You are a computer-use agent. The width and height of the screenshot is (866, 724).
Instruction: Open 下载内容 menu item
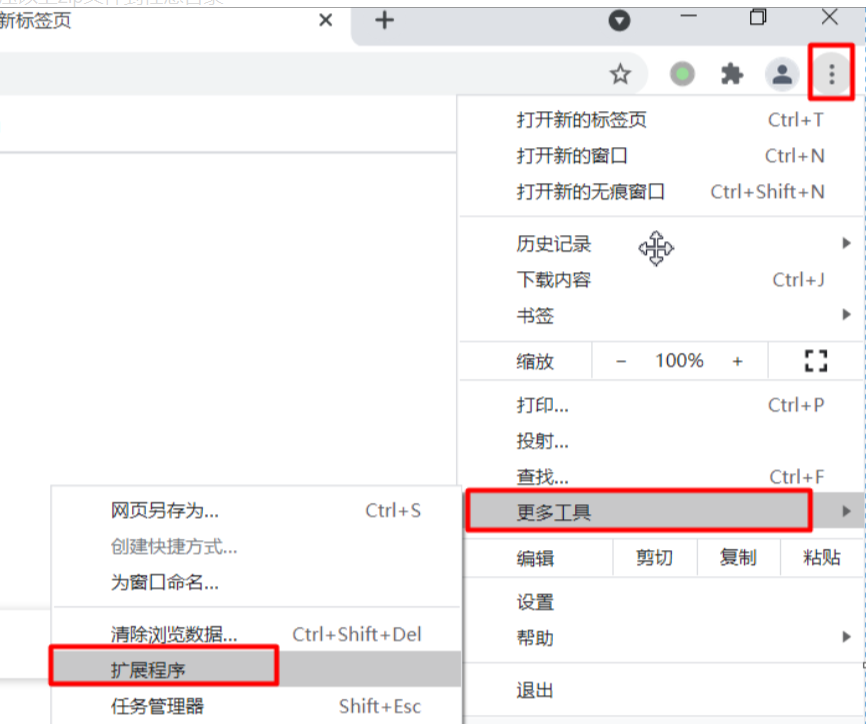click(662, 280)
